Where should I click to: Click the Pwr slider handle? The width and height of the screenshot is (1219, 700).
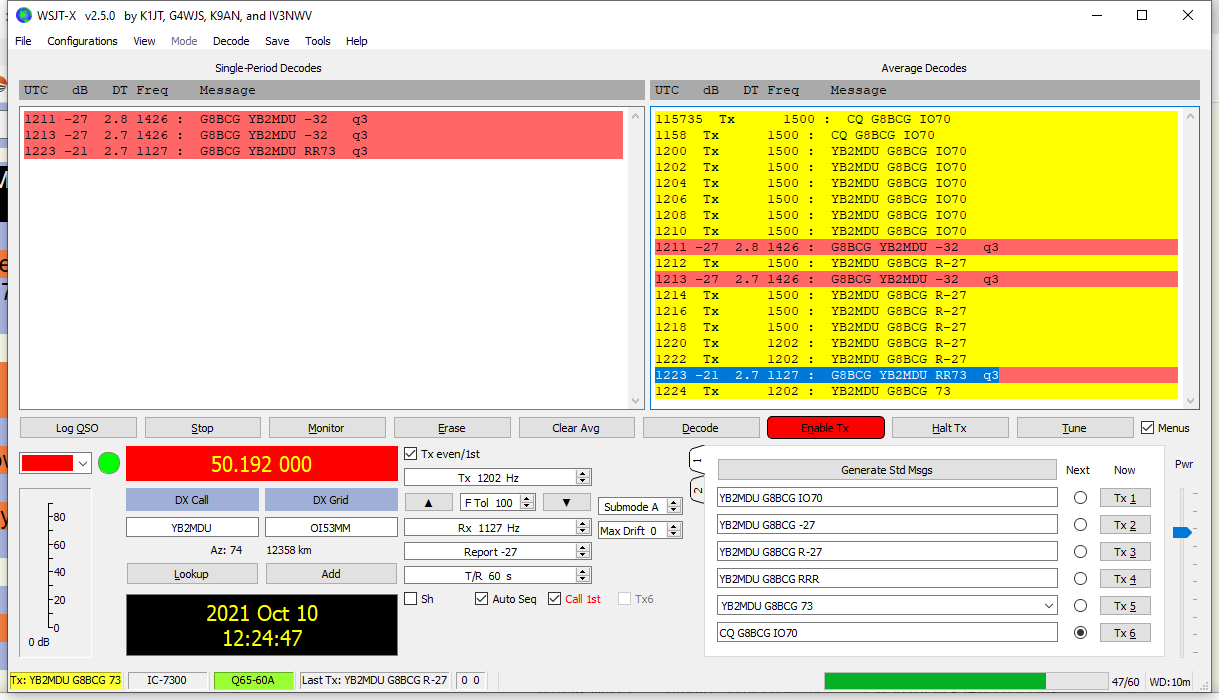1182,532
